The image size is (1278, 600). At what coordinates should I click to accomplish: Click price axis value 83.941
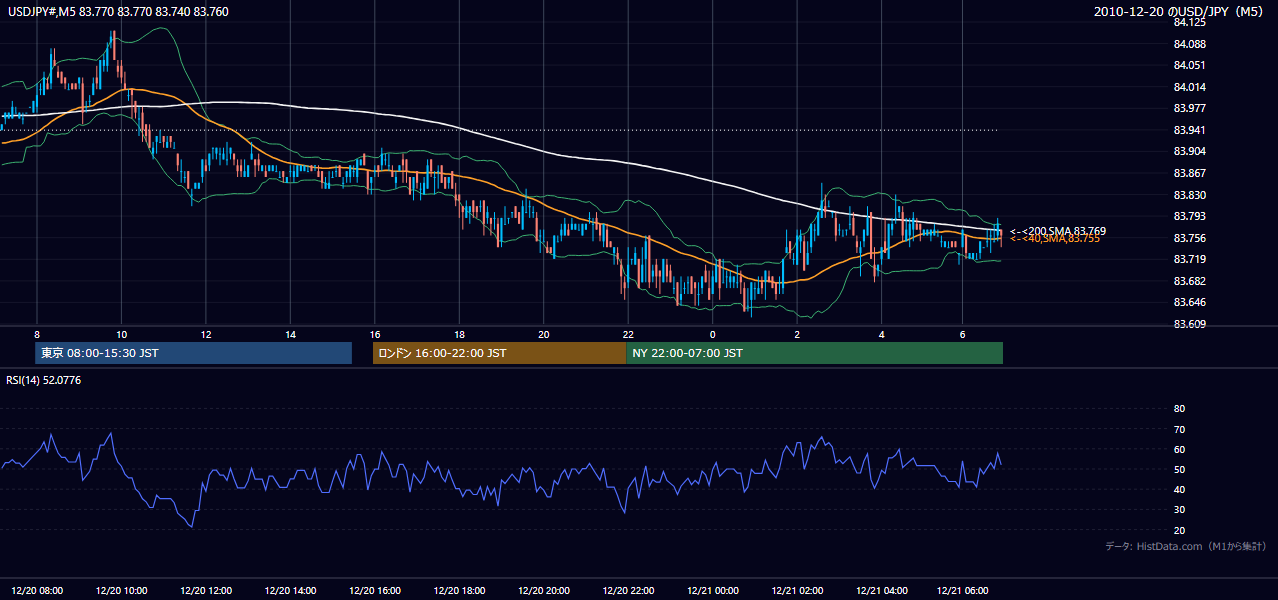pos(1188,130)
